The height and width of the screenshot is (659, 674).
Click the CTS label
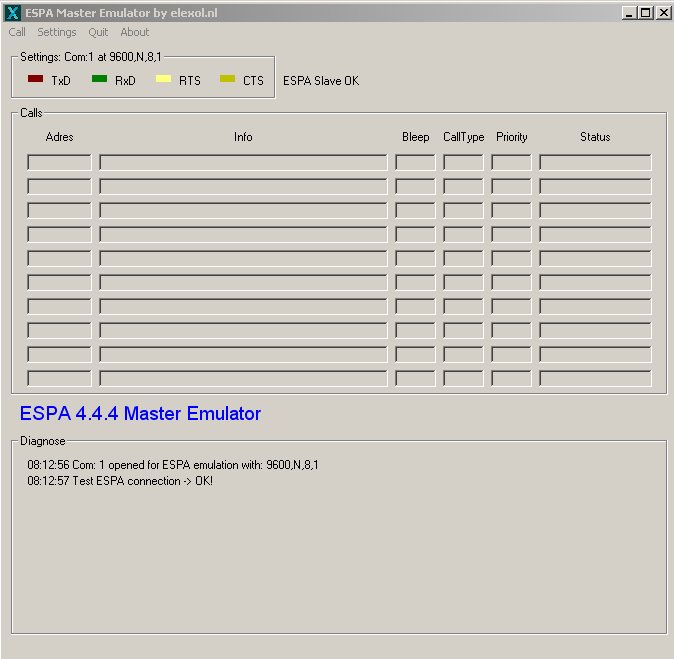click(253, 81)
